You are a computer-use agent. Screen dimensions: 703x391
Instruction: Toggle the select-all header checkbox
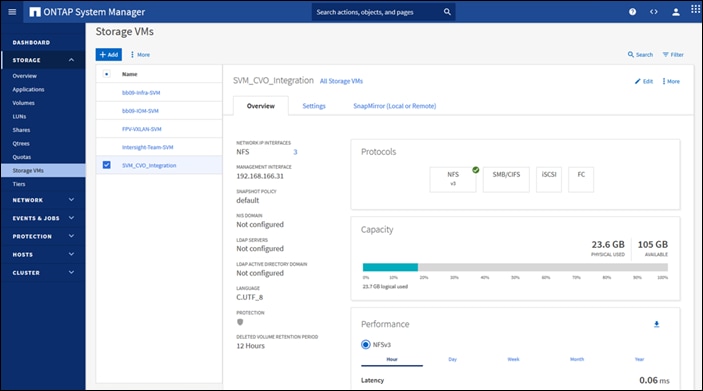pos(106,74)
